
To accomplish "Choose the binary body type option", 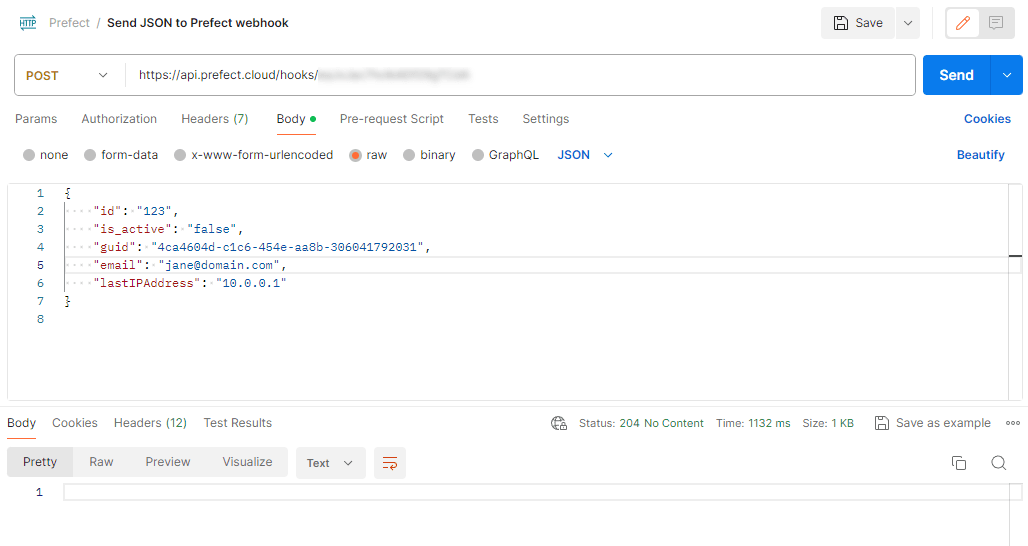I will click(410, 155).
